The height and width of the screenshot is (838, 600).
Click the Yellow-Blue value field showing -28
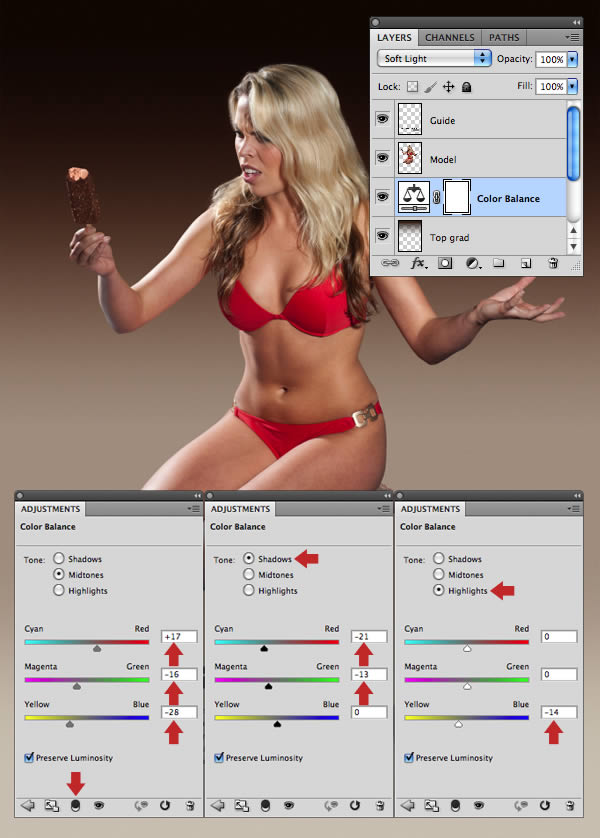click(179, 712)
